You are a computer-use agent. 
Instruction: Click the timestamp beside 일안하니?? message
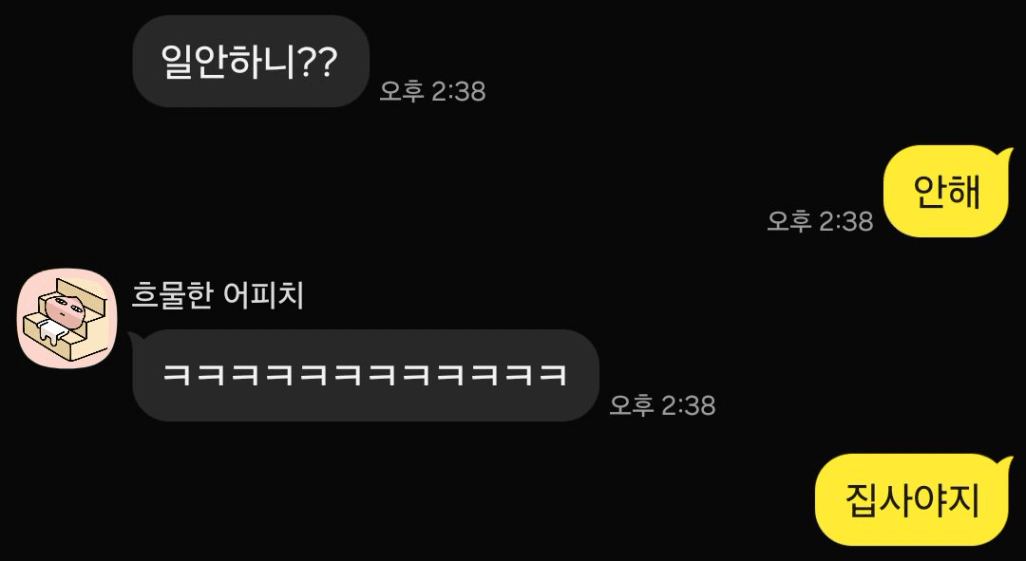[x=433, y=92]
